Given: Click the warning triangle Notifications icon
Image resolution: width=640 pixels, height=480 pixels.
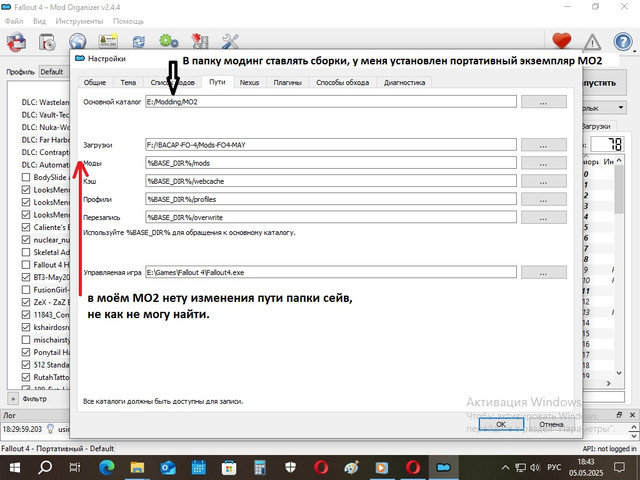Looking at the screenshot, I should tap(592, 42).
